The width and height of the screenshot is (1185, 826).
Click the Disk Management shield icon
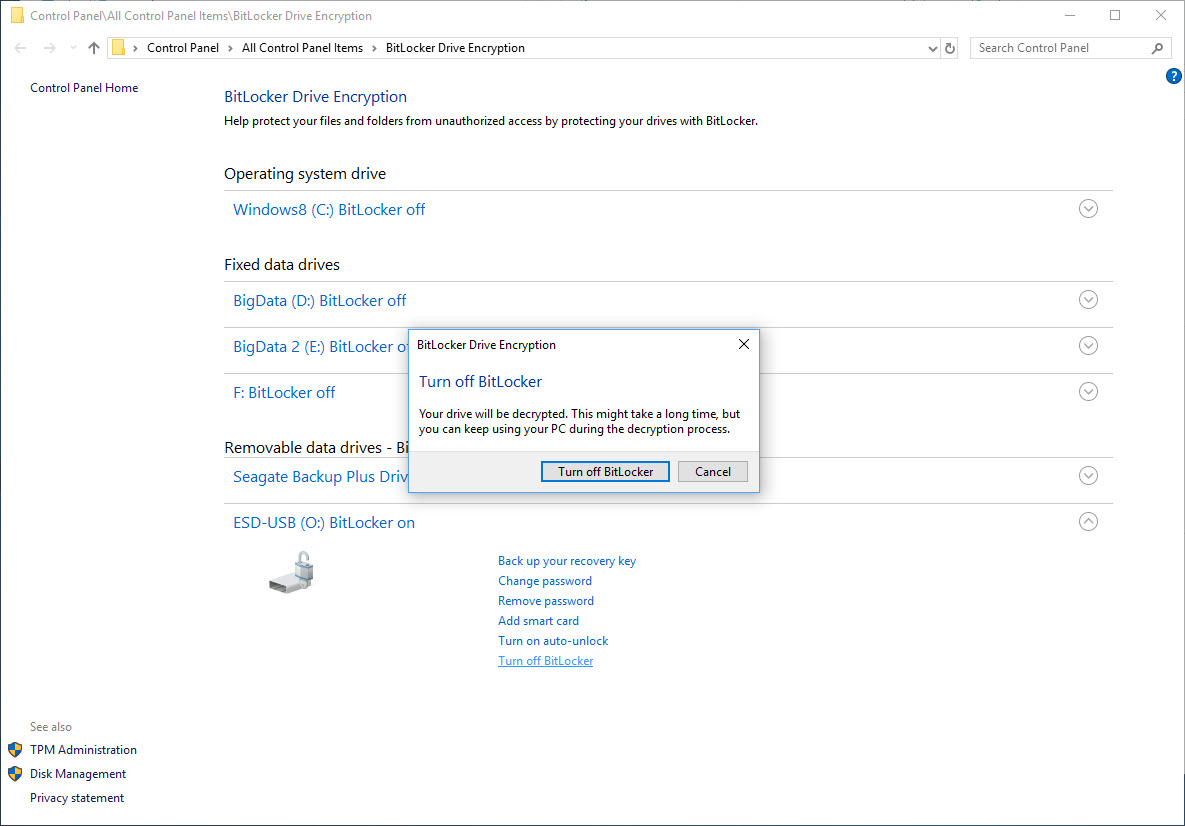15,774
